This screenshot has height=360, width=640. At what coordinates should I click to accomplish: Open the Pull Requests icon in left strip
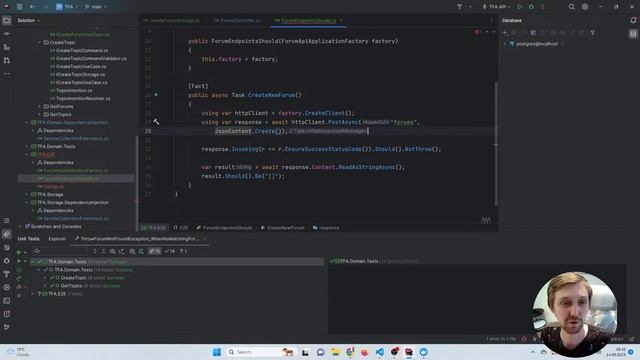(7, 60)
